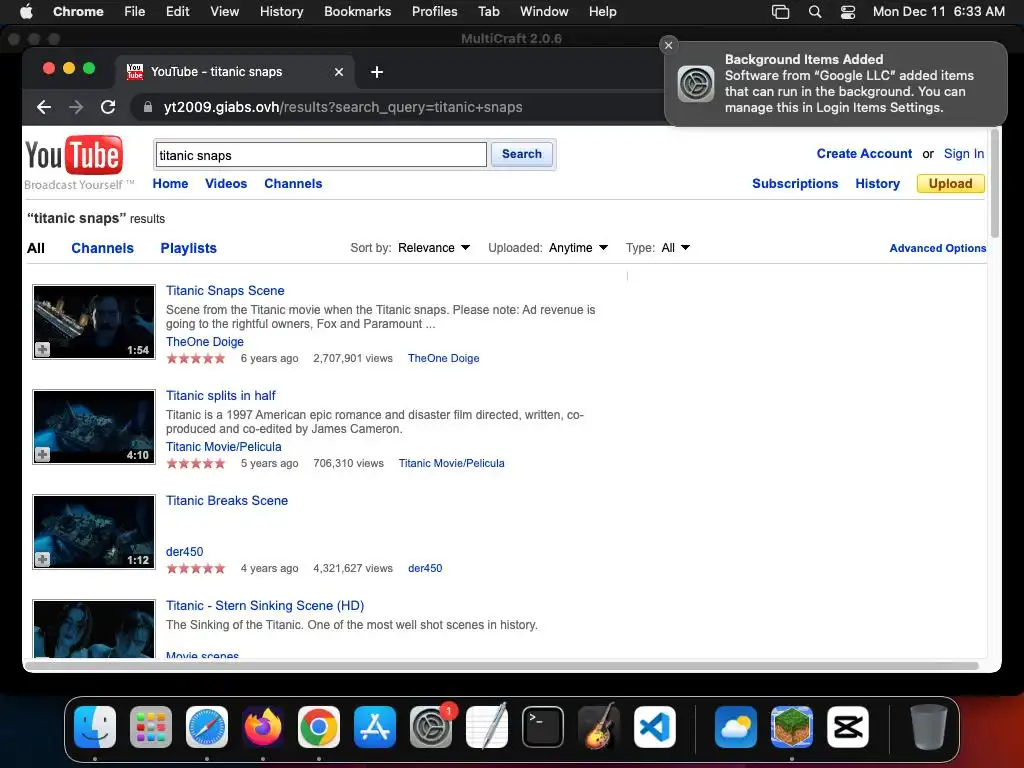
Task: Click the horizontal scrollbar at the page bottom
Action: click(502, 666)
